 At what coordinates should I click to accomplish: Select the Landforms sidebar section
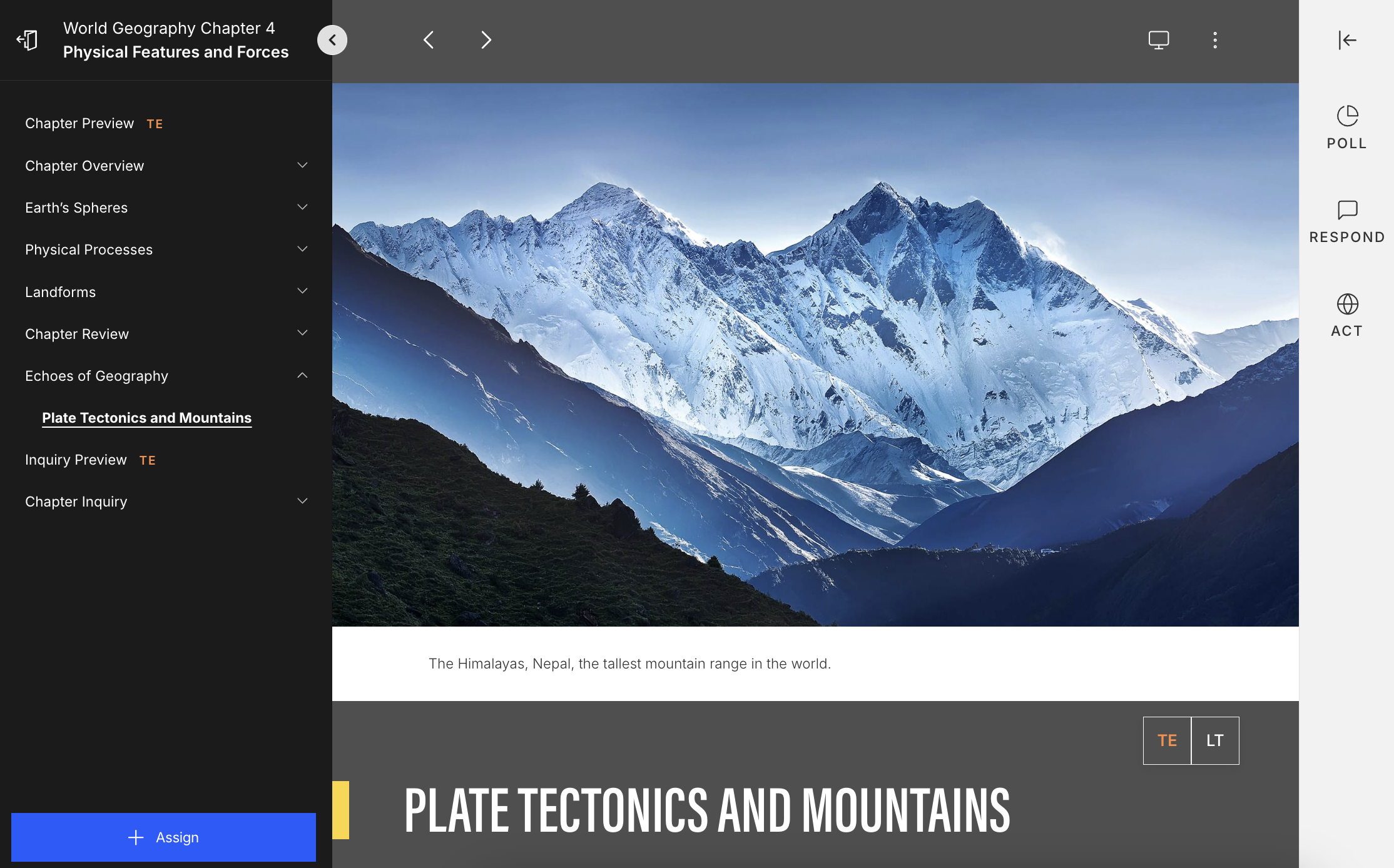click(x=60, y=292)
